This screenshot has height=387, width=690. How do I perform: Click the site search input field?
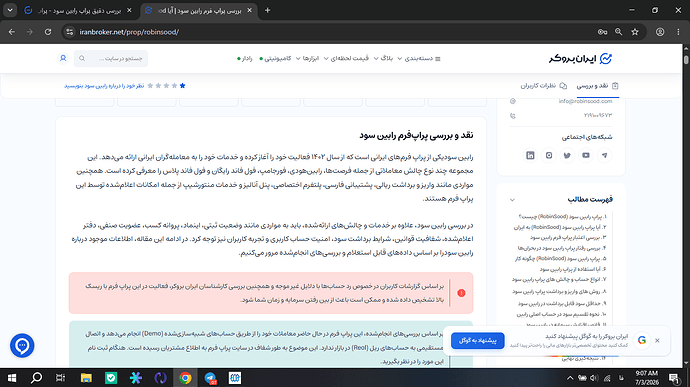pos(111,59)
